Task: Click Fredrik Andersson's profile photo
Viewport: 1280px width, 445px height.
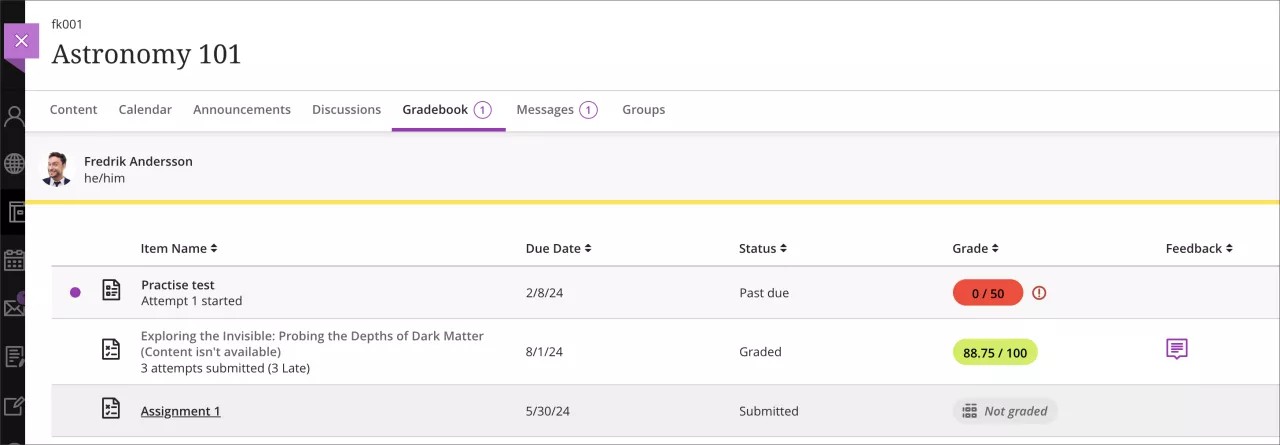Action: point(58,169)
